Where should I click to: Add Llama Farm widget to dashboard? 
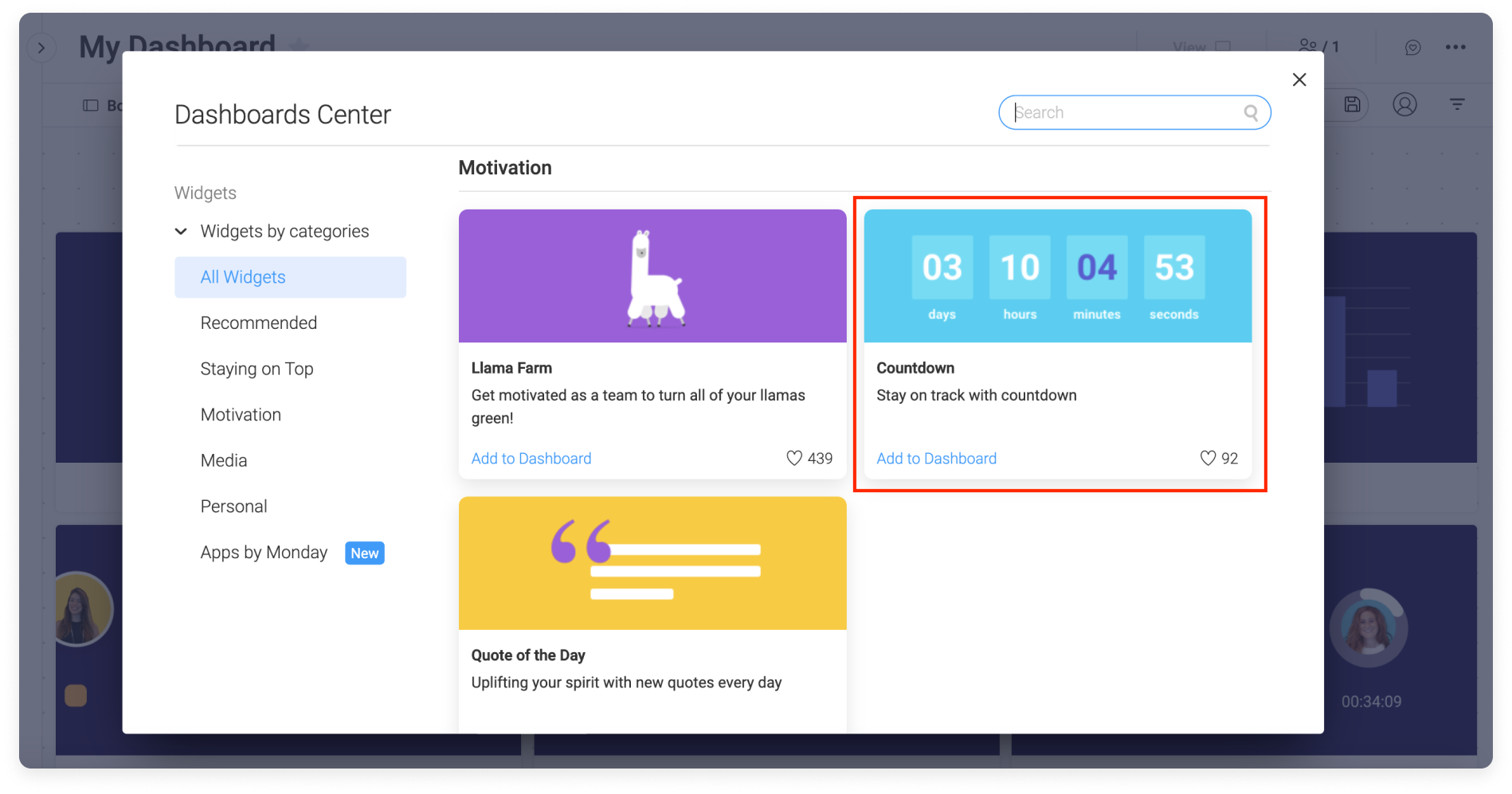[531, 459]
